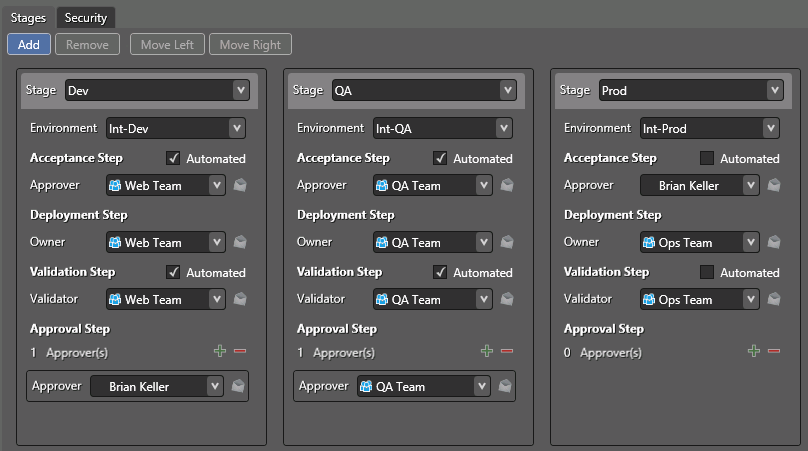Viewport: 808px width, 451px height.
Task: Remove an approver with the Dev red minus
Action: click(240, 351)
